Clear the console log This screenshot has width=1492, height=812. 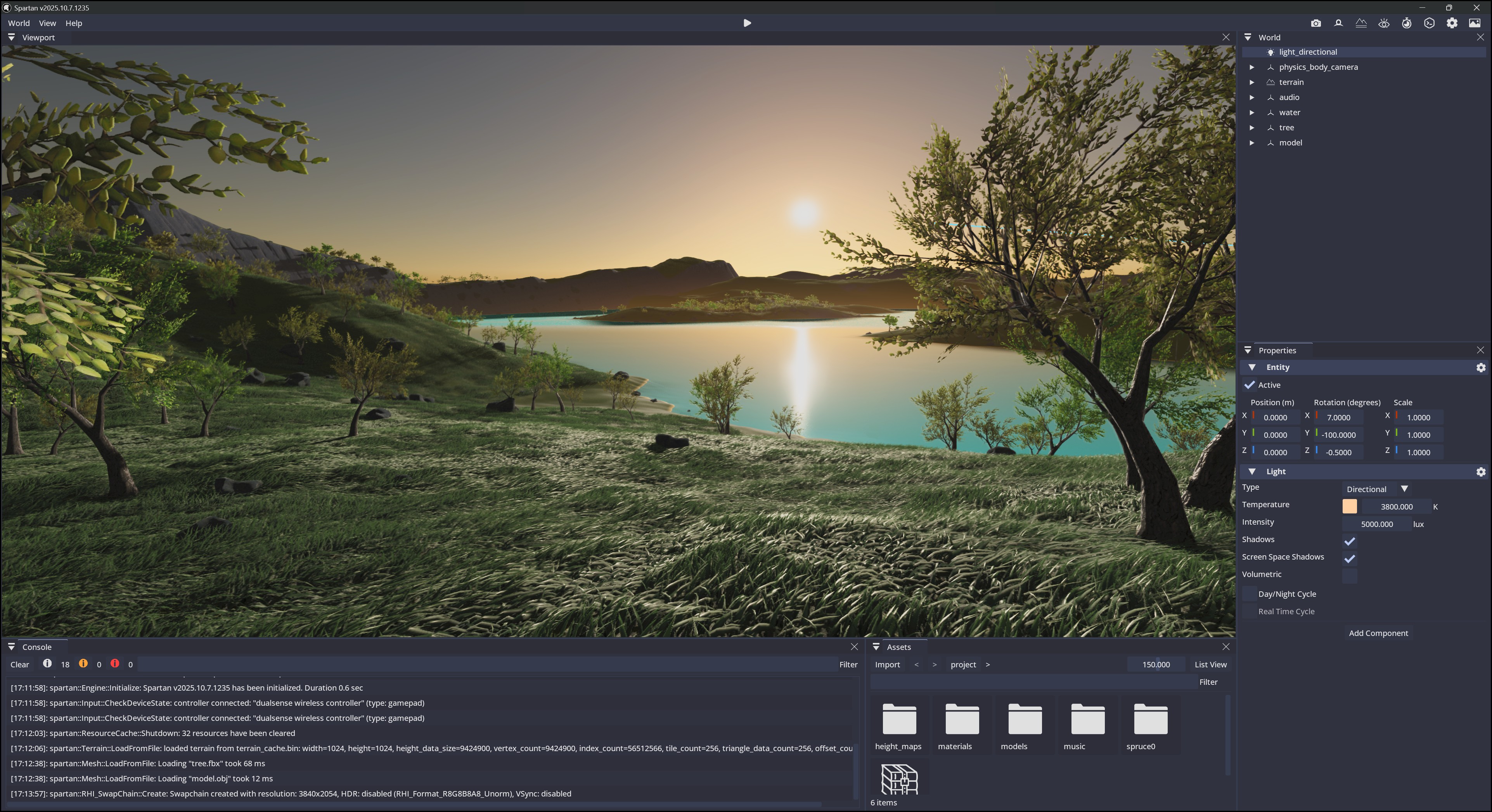coord(20,664)
